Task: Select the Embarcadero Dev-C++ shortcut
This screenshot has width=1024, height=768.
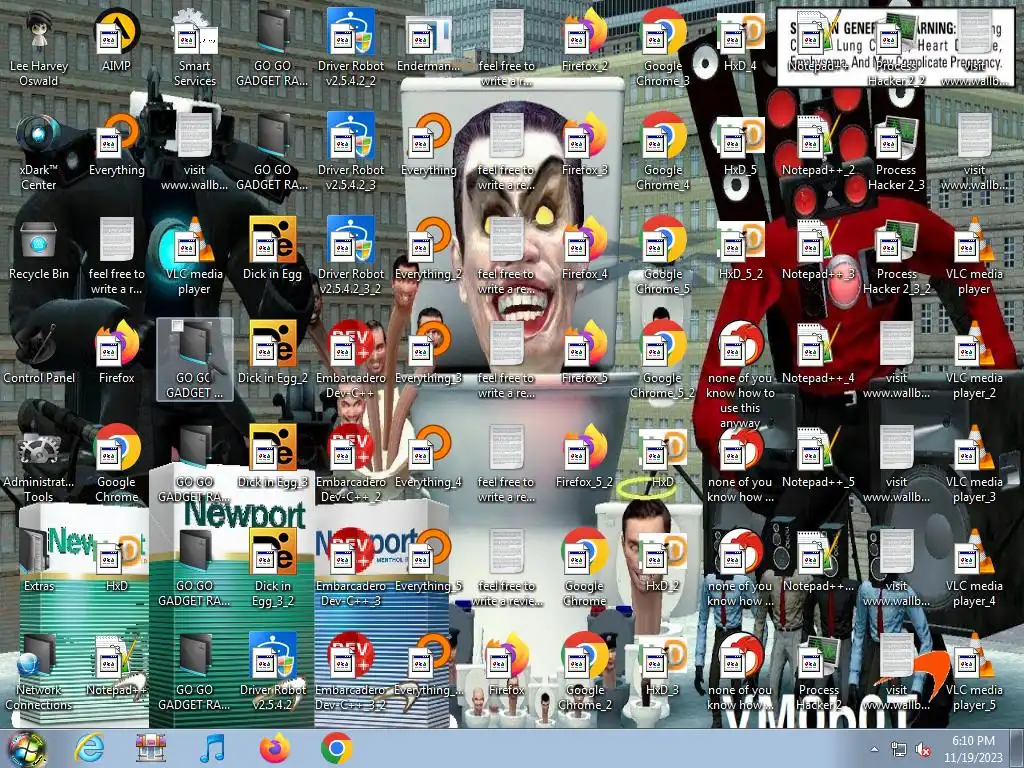Action: (351, 360)
